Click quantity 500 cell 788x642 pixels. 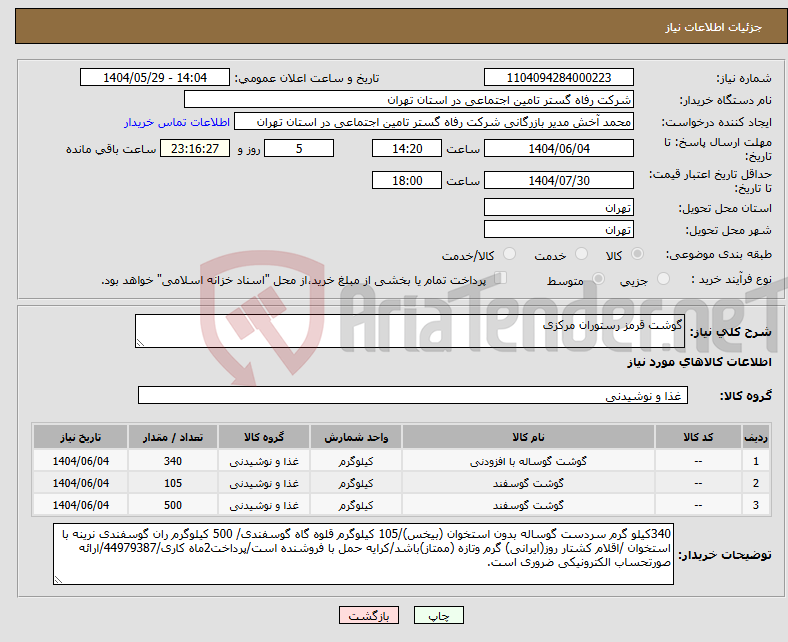[173, 505]
